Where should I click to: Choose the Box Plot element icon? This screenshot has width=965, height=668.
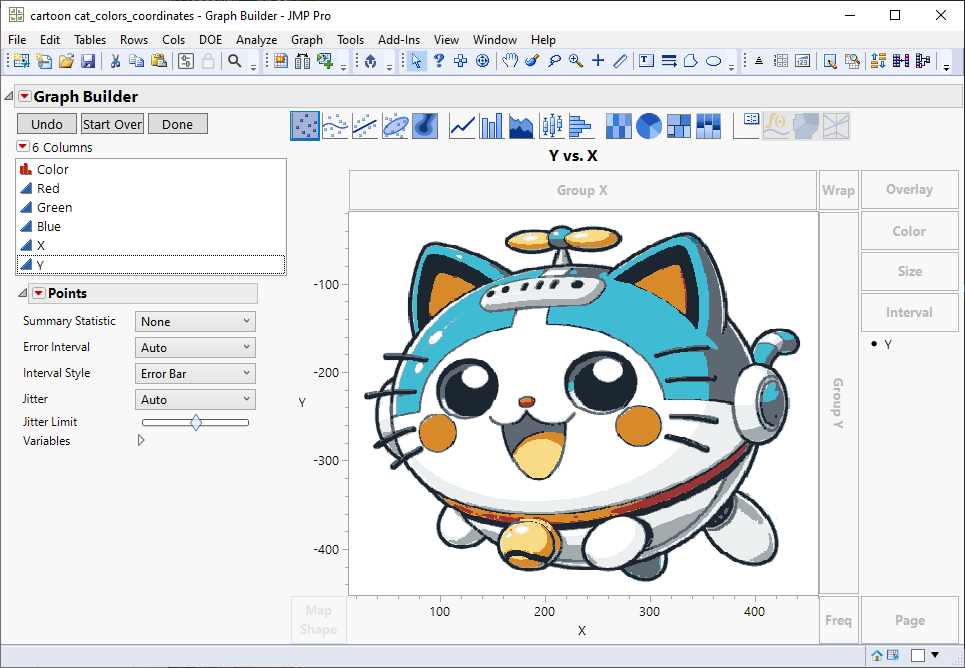[551, 126]
